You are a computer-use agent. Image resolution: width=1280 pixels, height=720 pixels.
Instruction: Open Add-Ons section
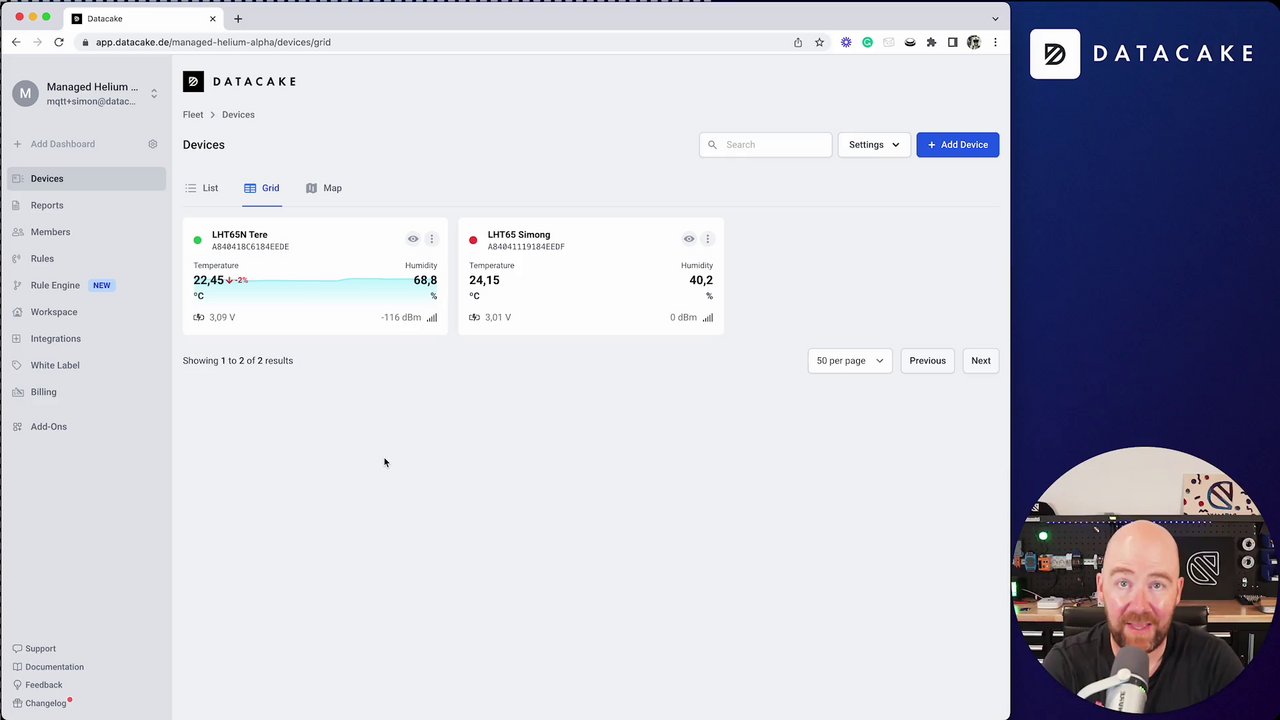point(49,426)
